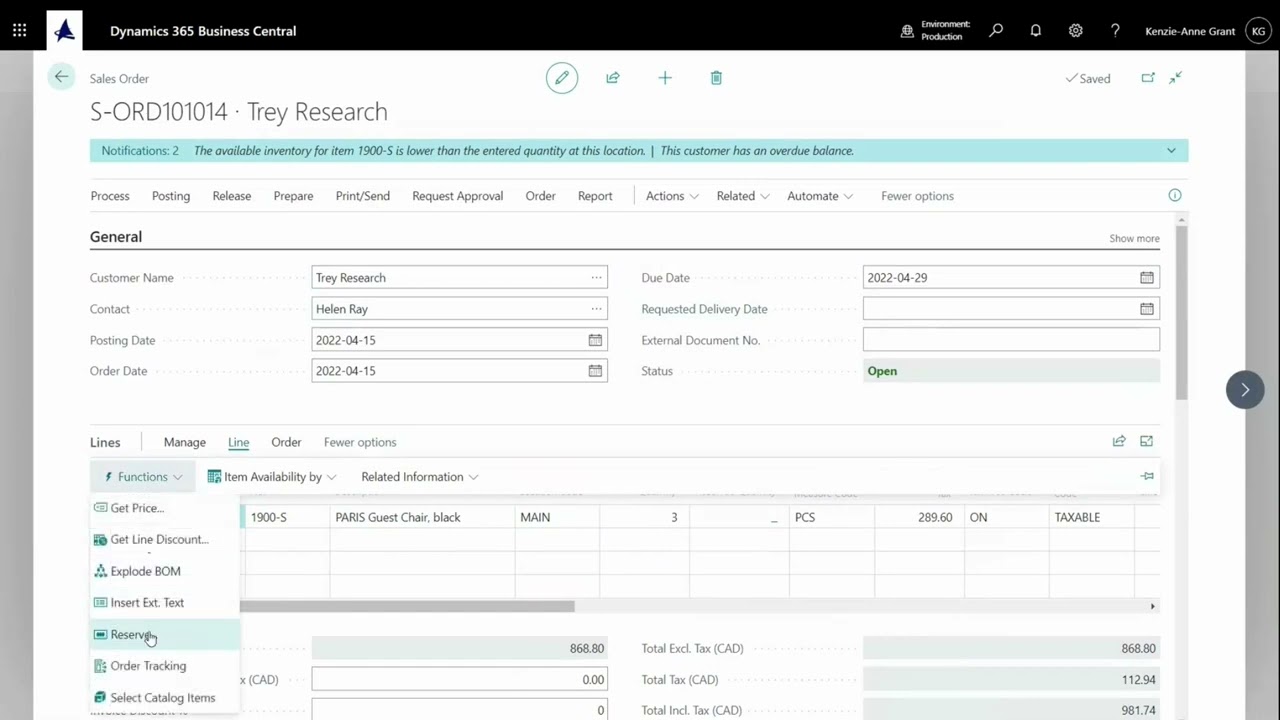Viewport: 1280px width, 720px height.
Task: Select Reserve menu item
Action: 165,635
